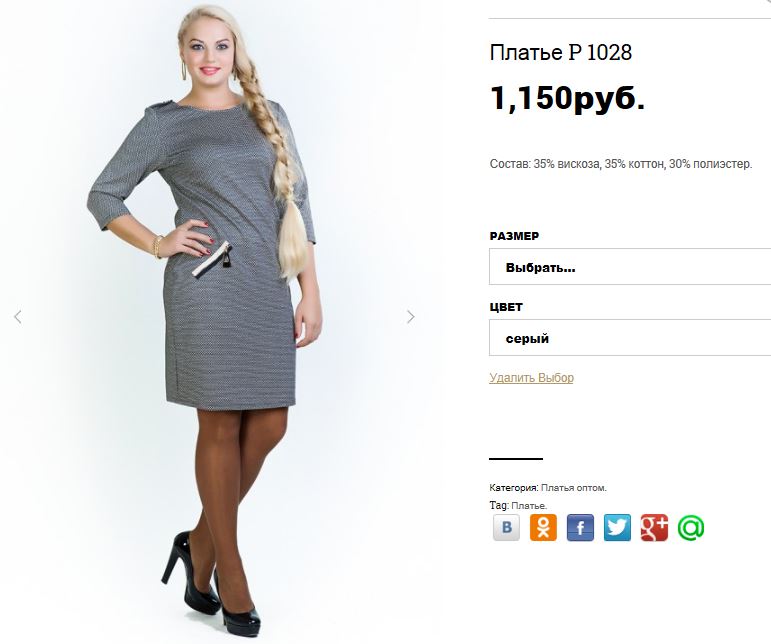
Task: Open the Платье tag link
Action: point(529,505)
